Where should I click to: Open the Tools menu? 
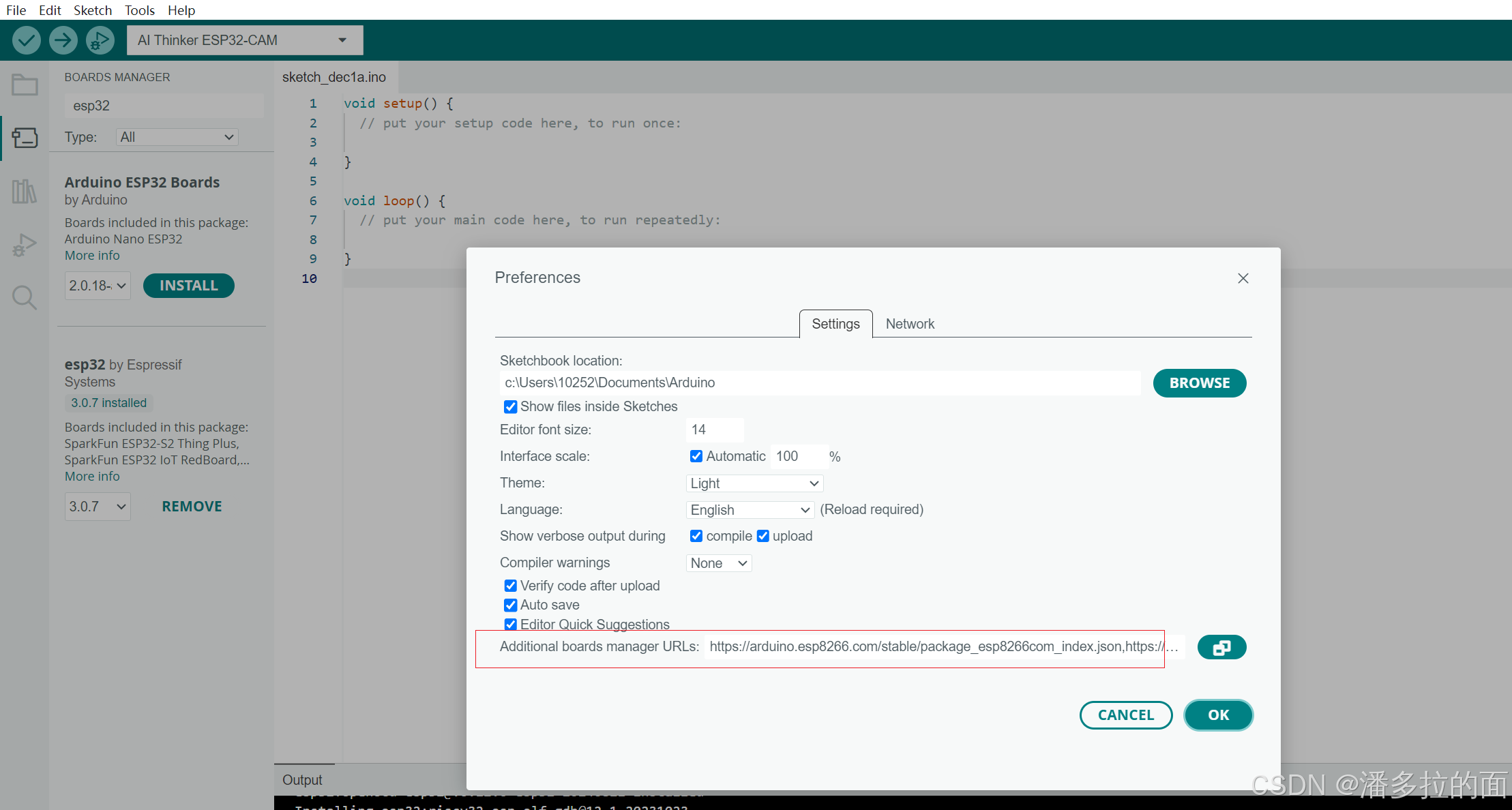tap(139, 10)
